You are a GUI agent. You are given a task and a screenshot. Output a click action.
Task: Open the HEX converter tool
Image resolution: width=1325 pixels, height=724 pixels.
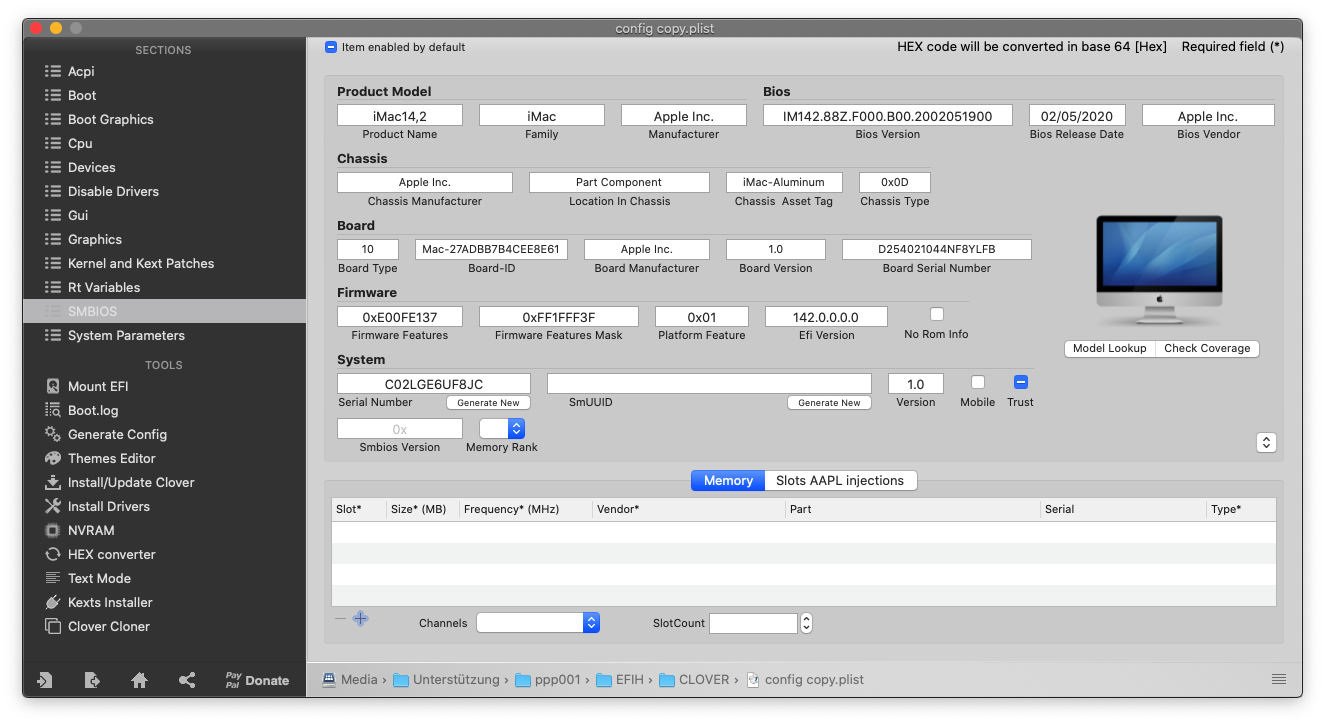coord(111,554)
